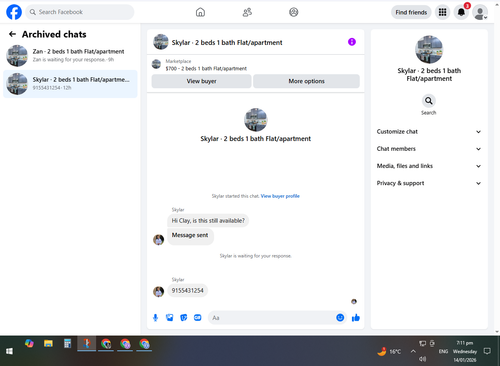
Task: Expand the Chat members section
Action: coord(429,149)
